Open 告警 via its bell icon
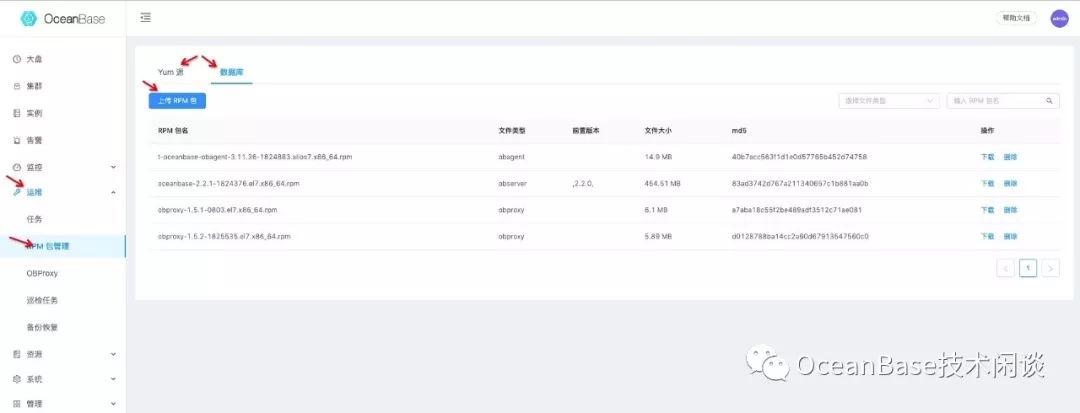1080x413 pixels. 17,140
